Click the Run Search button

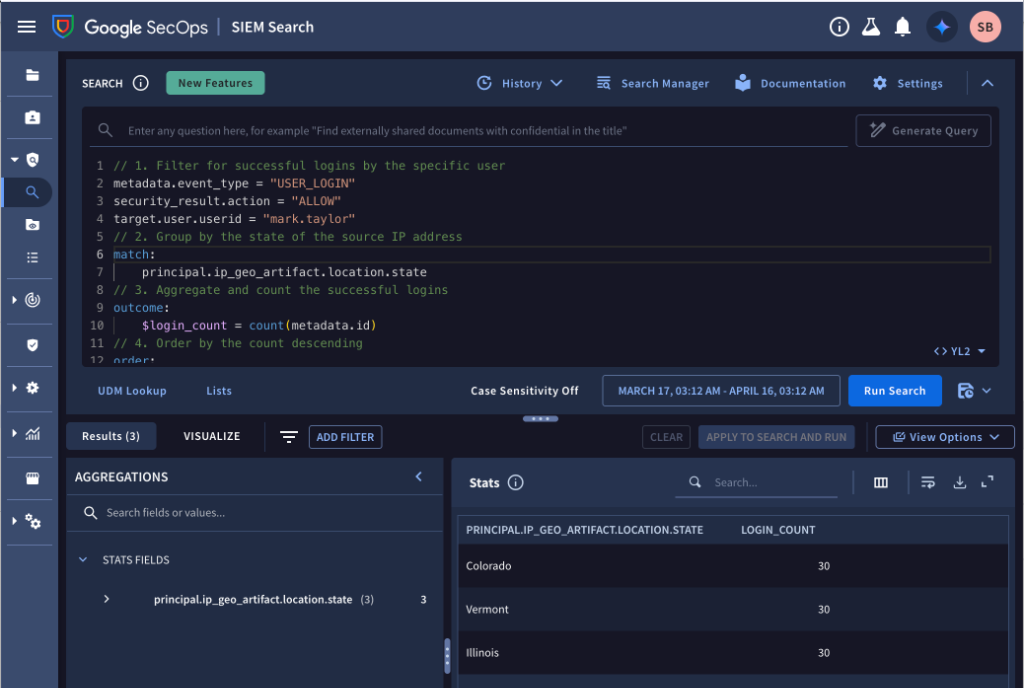(894, 391)
